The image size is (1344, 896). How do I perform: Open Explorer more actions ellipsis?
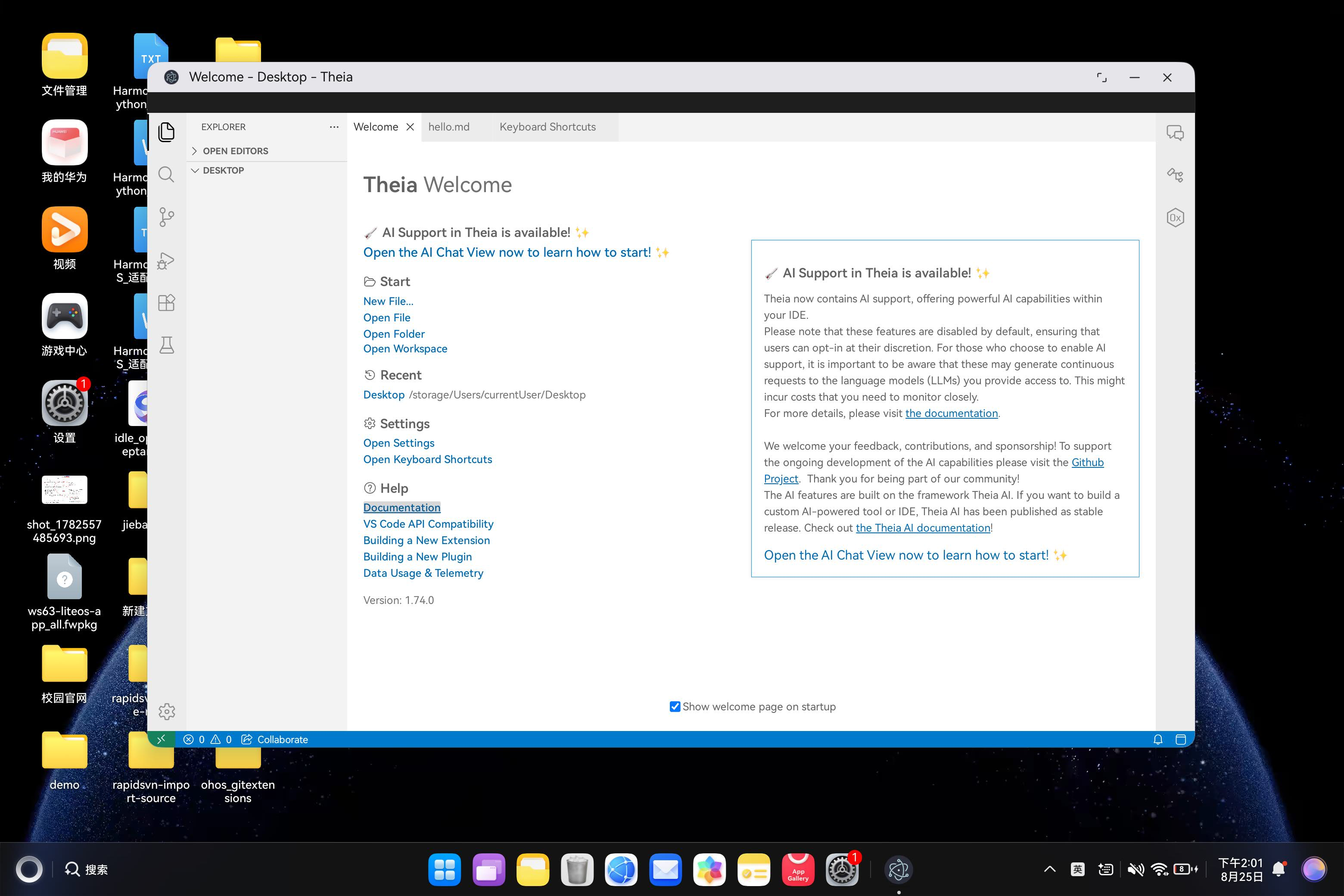coord(334,127)
